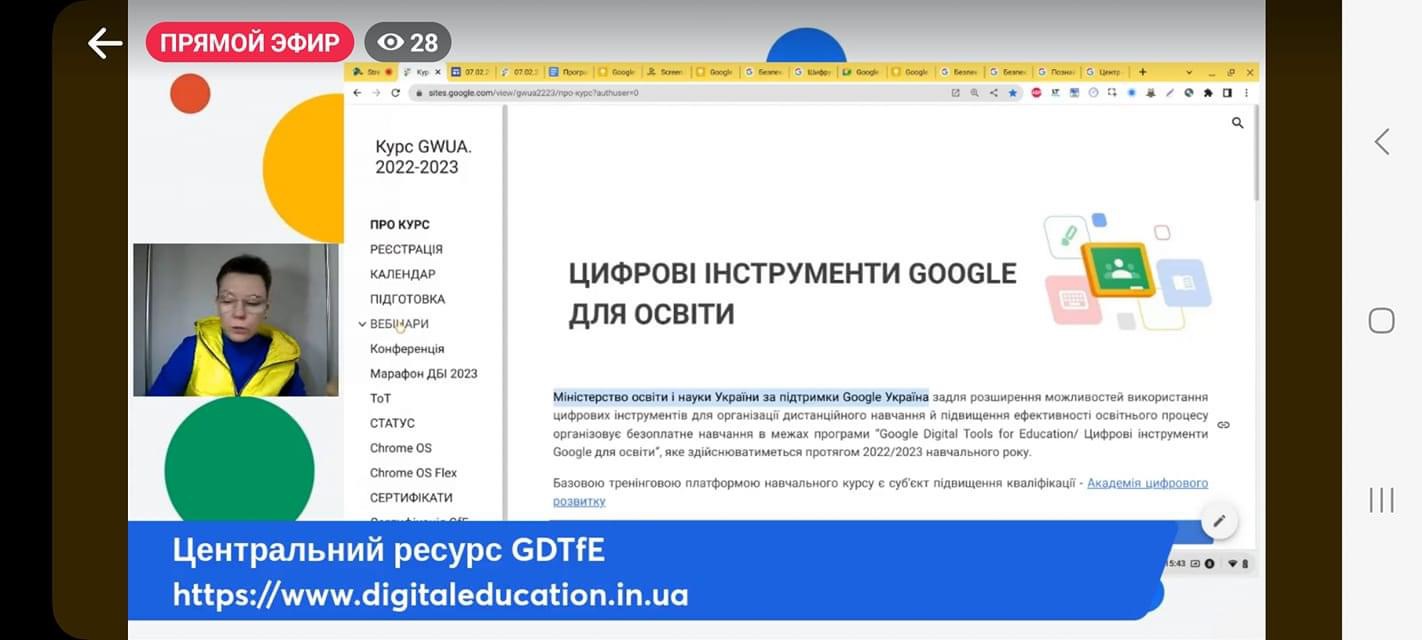1422x640 pixels.
Task: Open the Академія цифрового розвитку link
Action: (1147, 483)
